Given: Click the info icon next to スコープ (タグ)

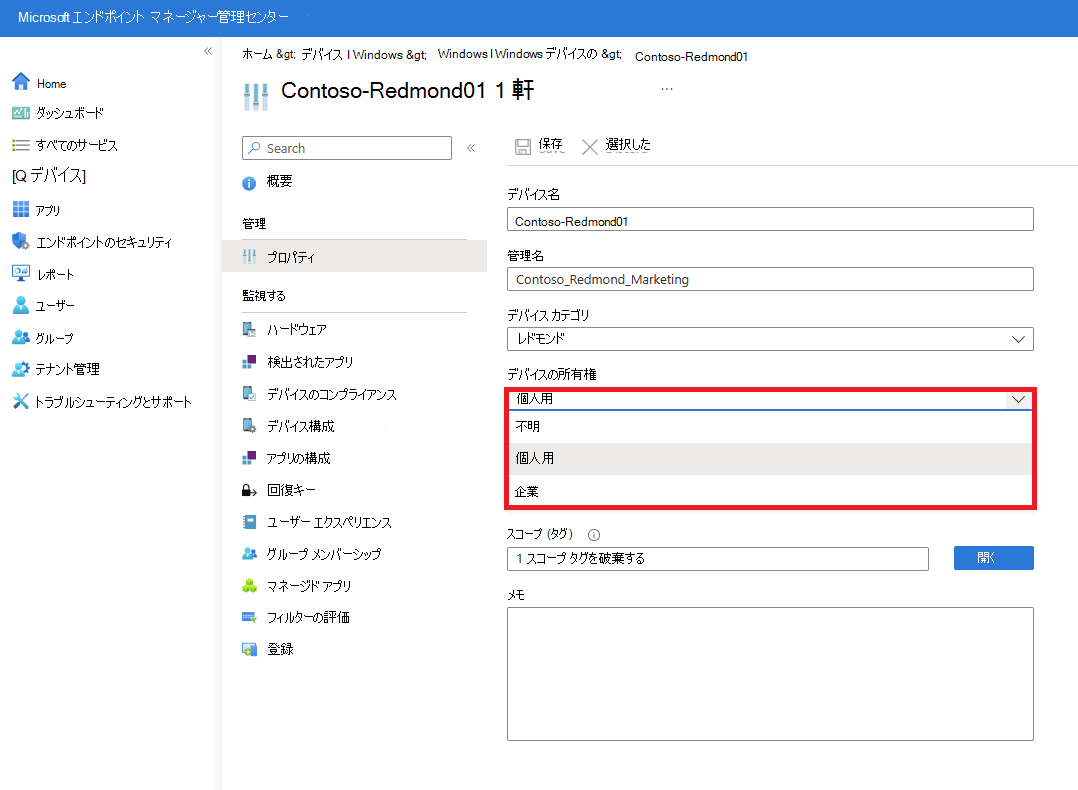Looking at the screenshot, I should (594, 534).
